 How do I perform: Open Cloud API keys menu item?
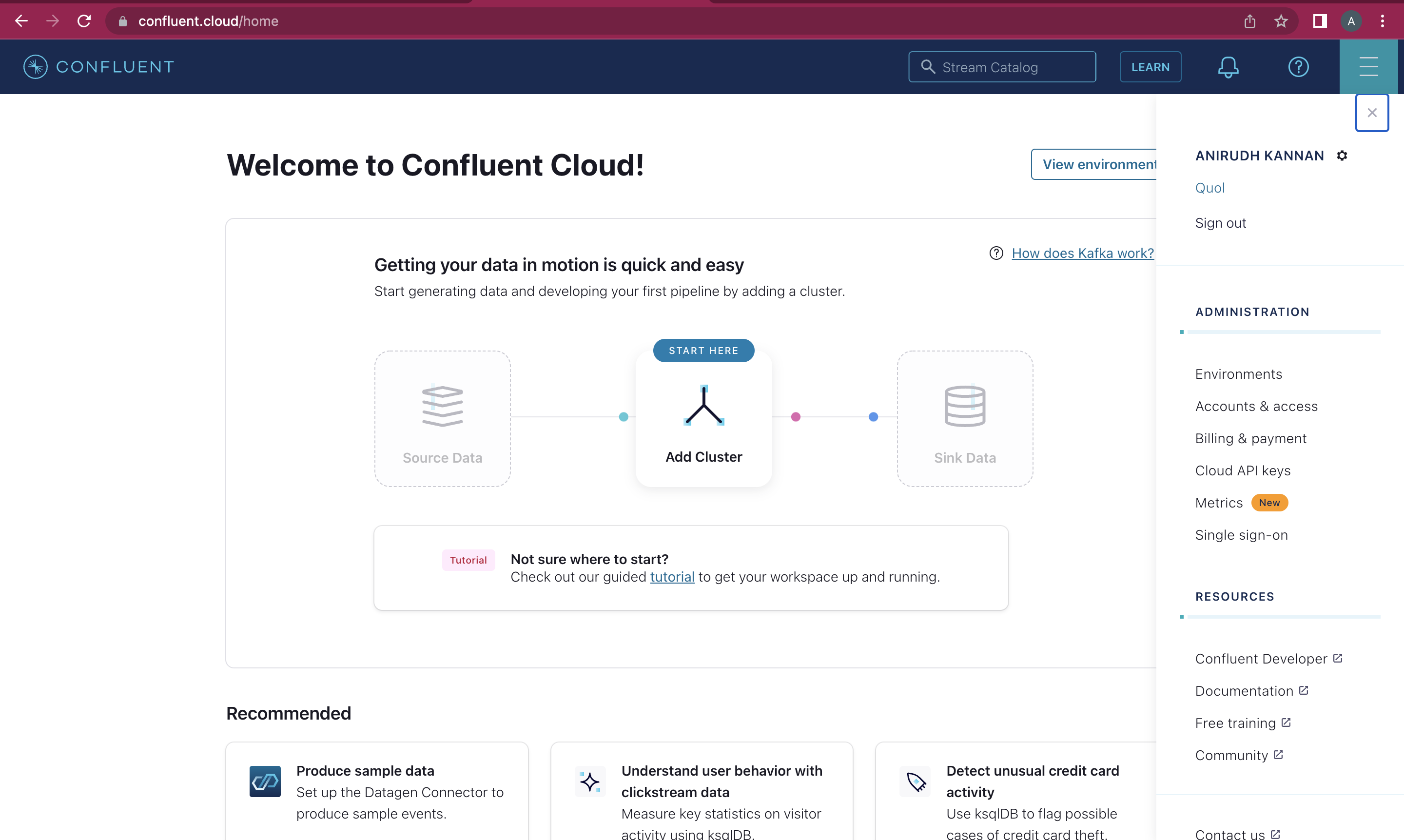pos(1242,470)
